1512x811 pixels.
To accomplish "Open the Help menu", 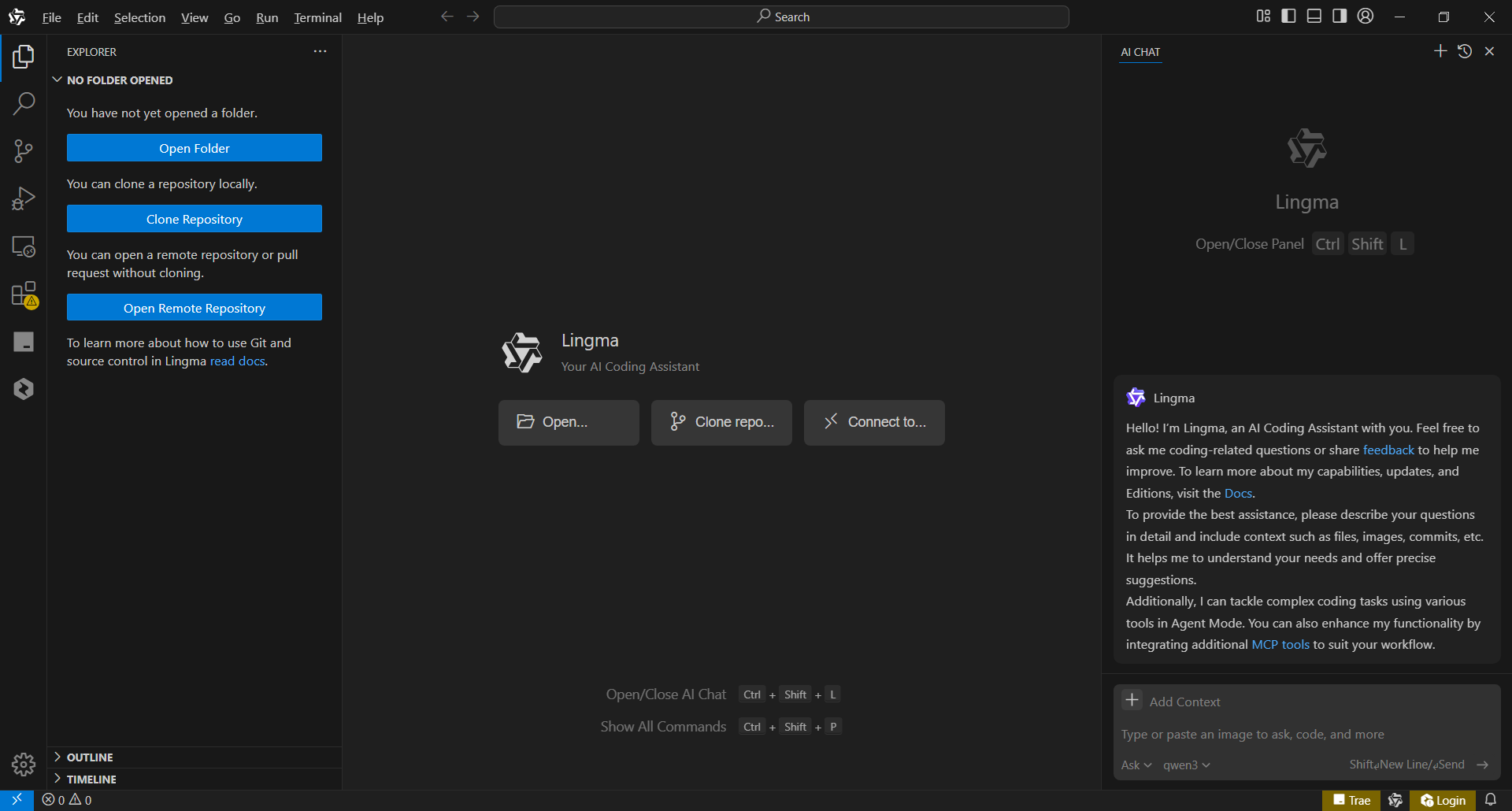I will click(x=370, y=17).
